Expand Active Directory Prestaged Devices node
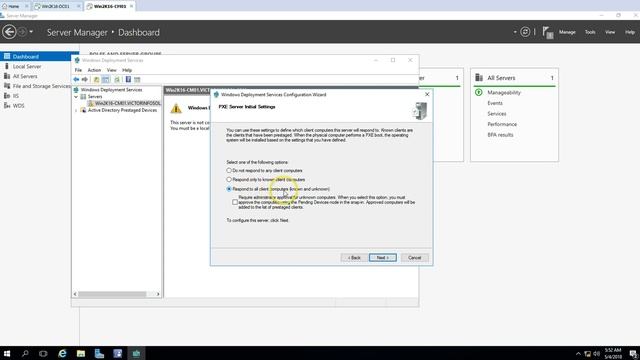640x360 pixels. (76, 110)
